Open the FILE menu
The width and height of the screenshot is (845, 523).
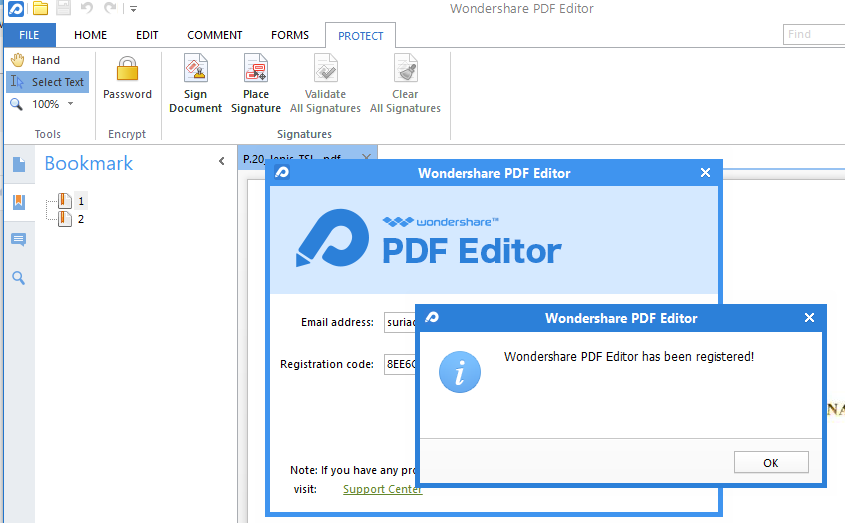point(29,35)
